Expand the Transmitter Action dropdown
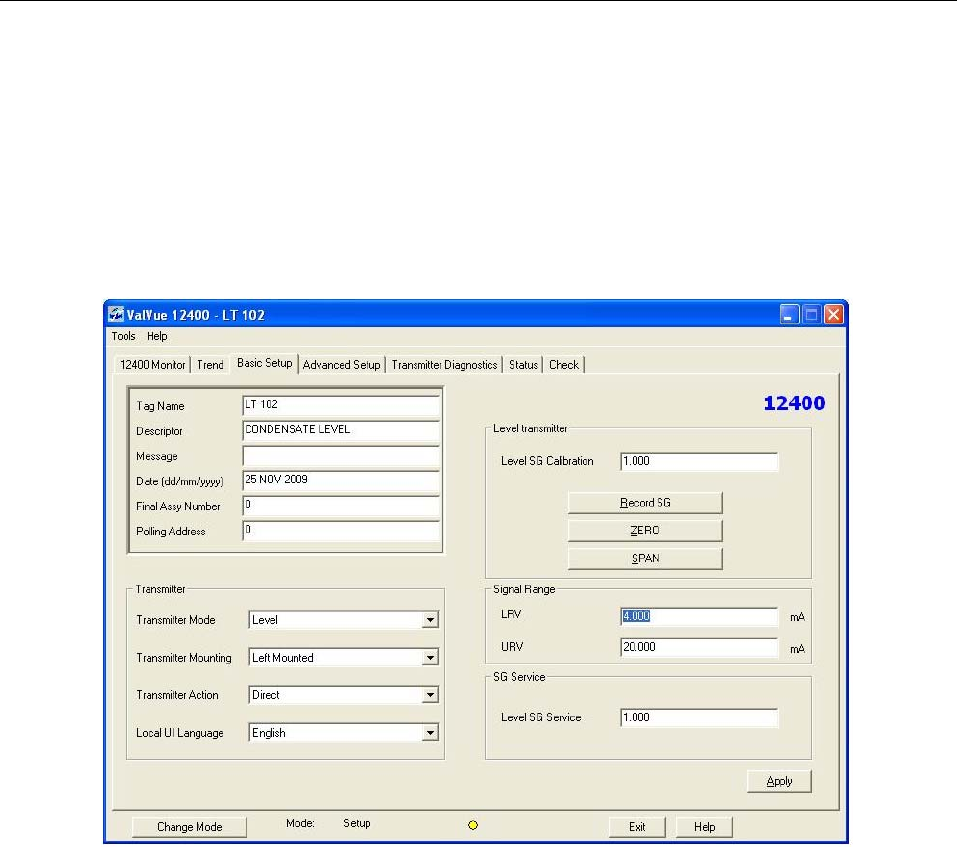The height and width of the screenshot is (847, 957). point(430,695)
